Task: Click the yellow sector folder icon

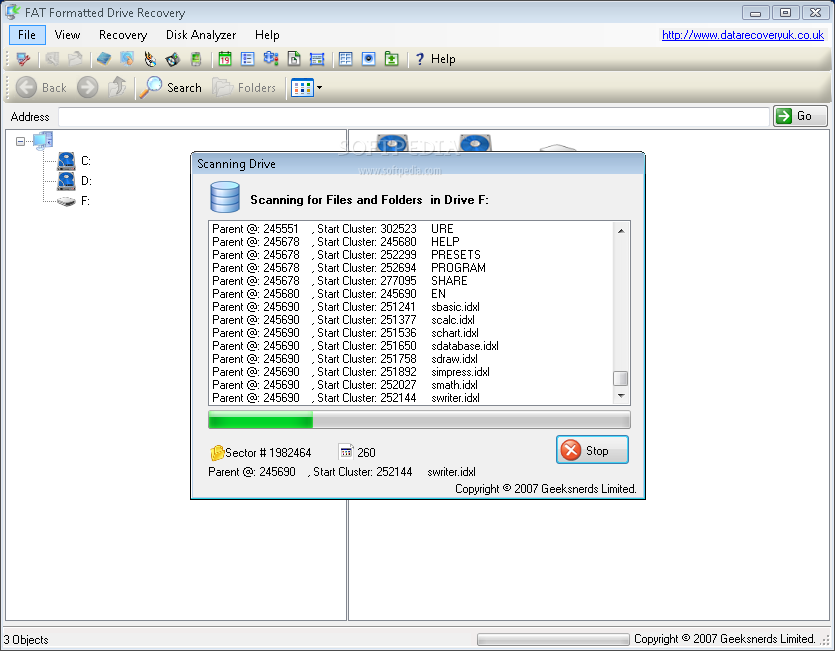Action: point(217,453)
